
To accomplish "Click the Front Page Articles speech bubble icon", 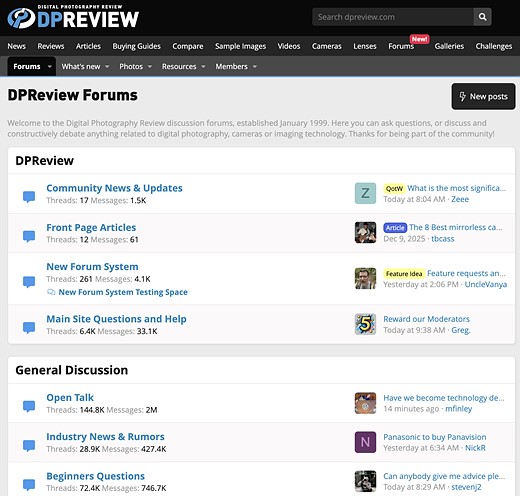I will tap(29, 236).
